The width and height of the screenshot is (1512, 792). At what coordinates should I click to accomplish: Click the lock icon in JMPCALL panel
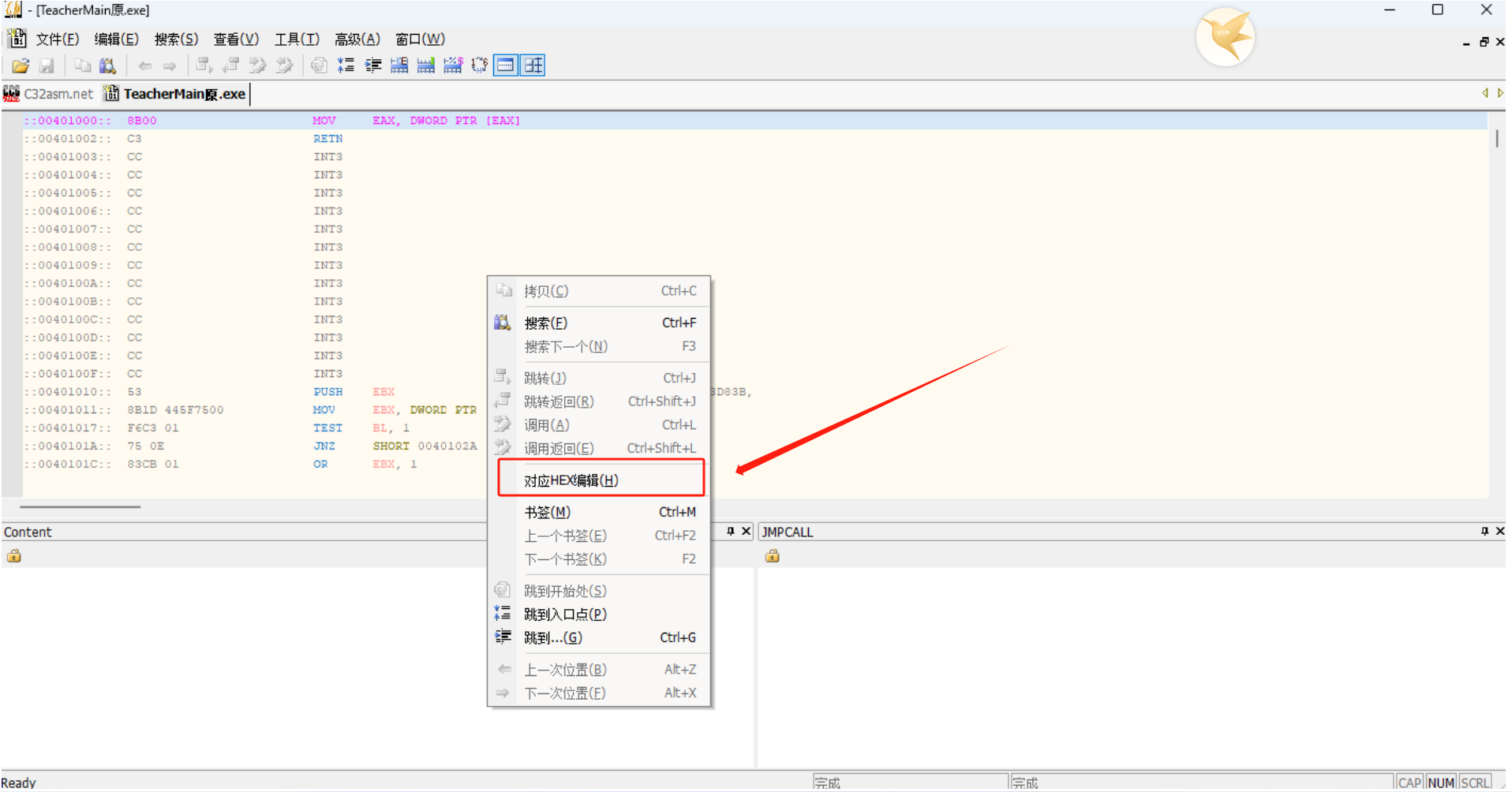click(772, 556)
